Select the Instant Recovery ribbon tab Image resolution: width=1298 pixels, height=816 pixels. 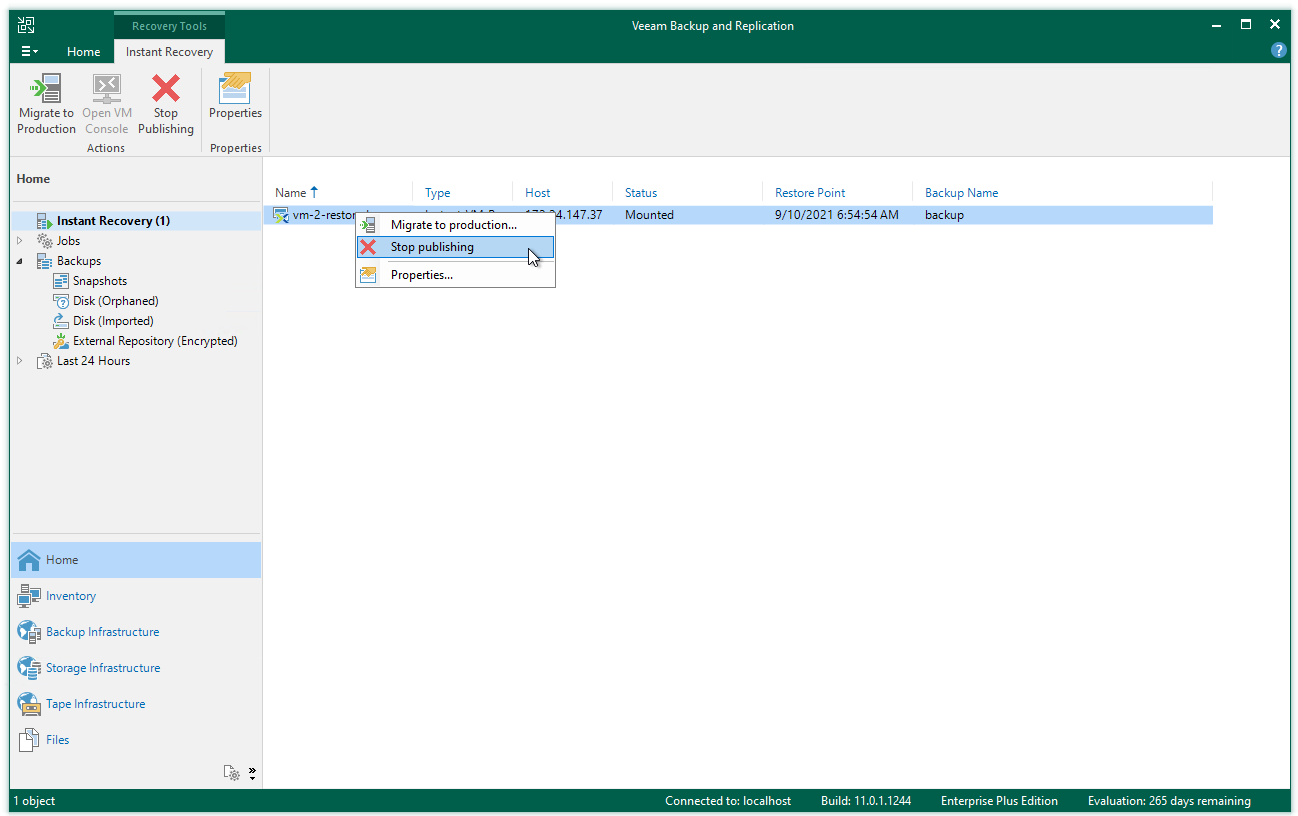pyautogui.click(x=169, y=52)
